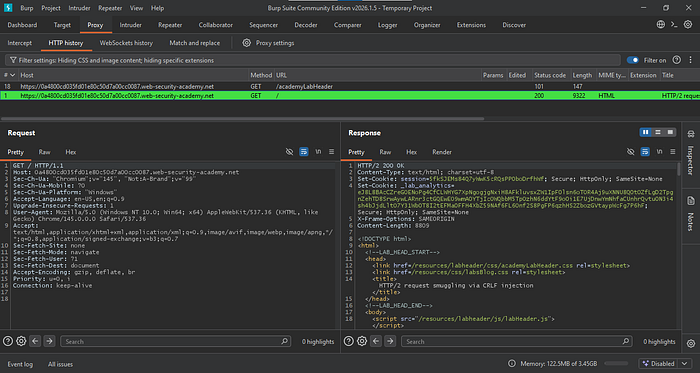Sort by Status code column header
This screenshot has width=700, height=373.
(550, 75)
